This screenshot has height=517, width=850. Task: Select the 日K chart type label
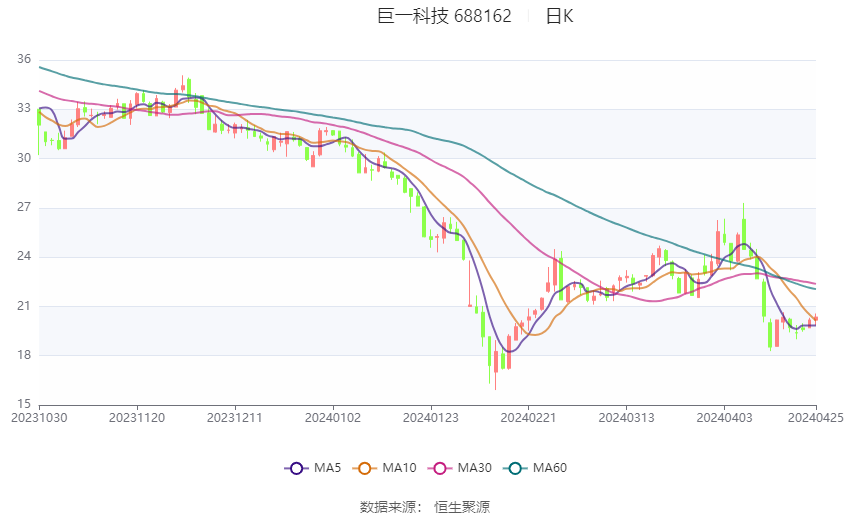[x=559, y=16]
